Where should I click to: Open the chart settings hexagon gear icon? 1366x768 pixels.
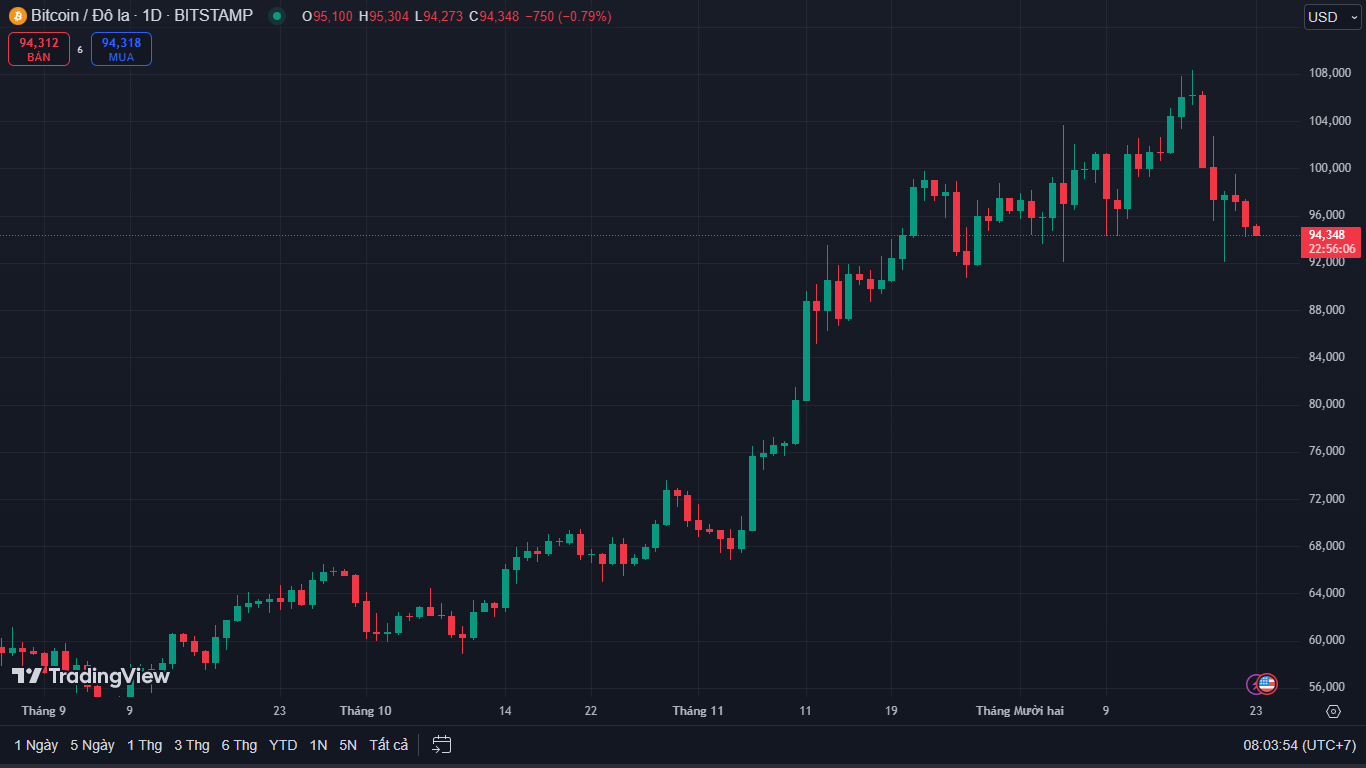[1333, 711]
